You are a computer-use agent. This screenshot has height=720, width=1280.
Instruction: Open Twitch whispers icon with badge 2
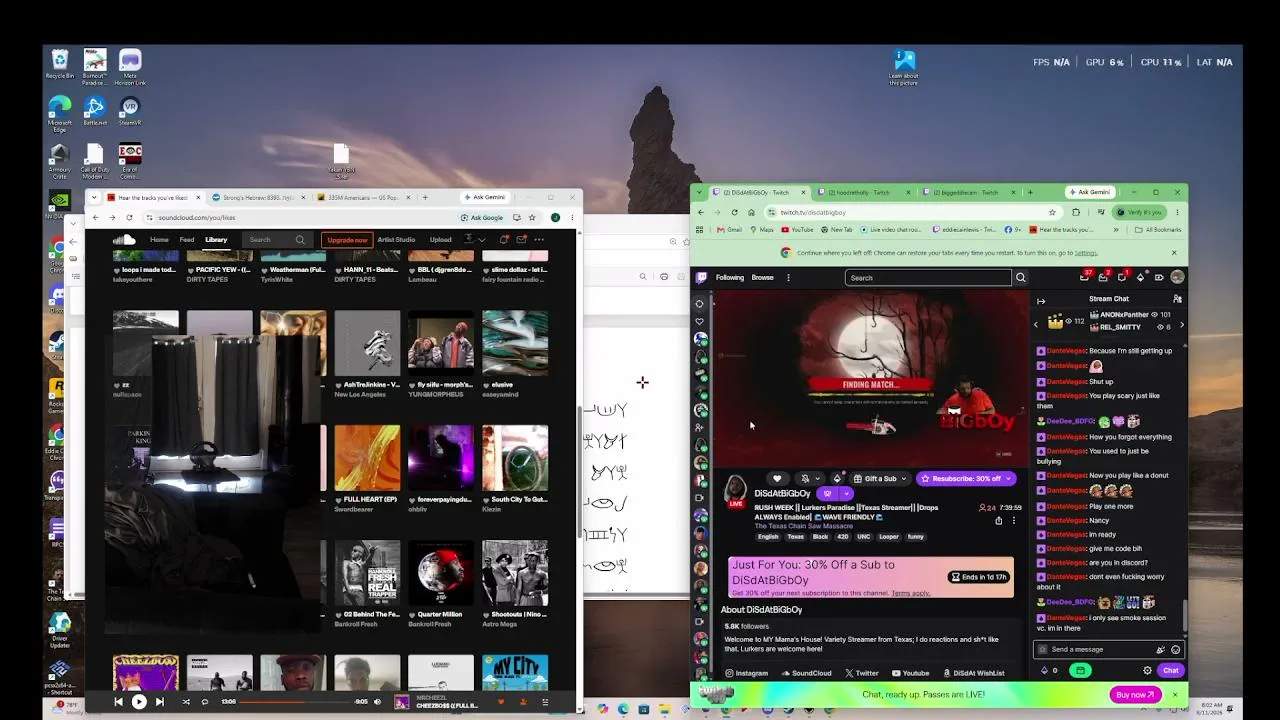[1103, 277]
